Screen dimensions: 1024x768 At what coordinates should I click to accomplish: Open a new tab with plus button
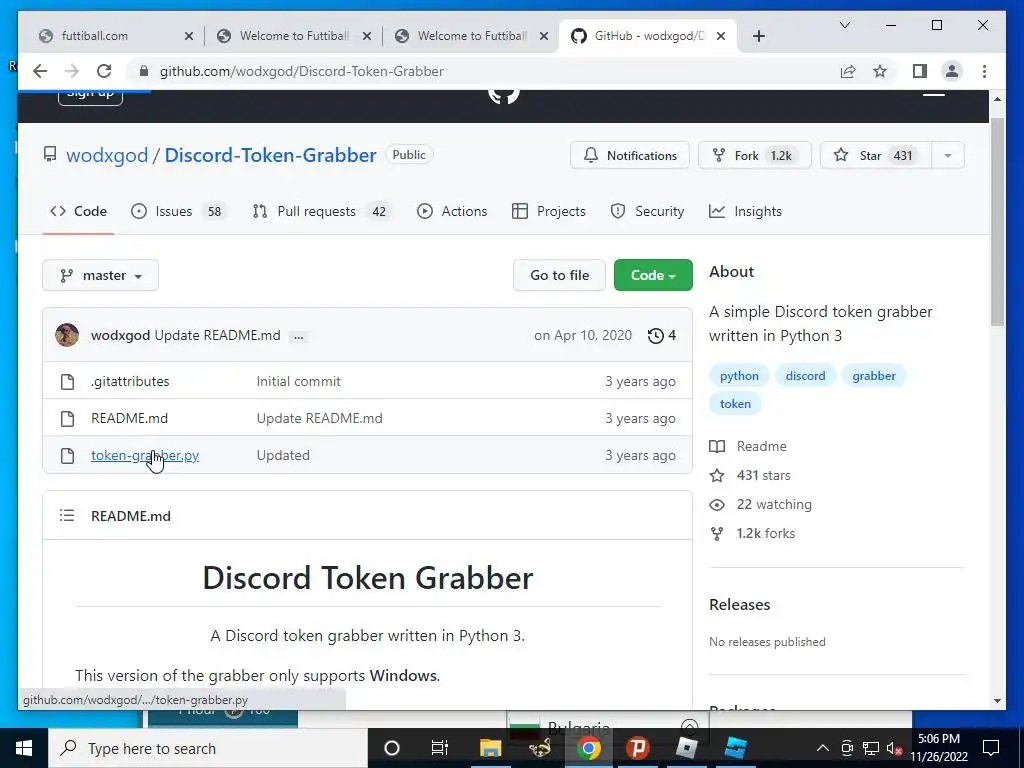[758, 36]
